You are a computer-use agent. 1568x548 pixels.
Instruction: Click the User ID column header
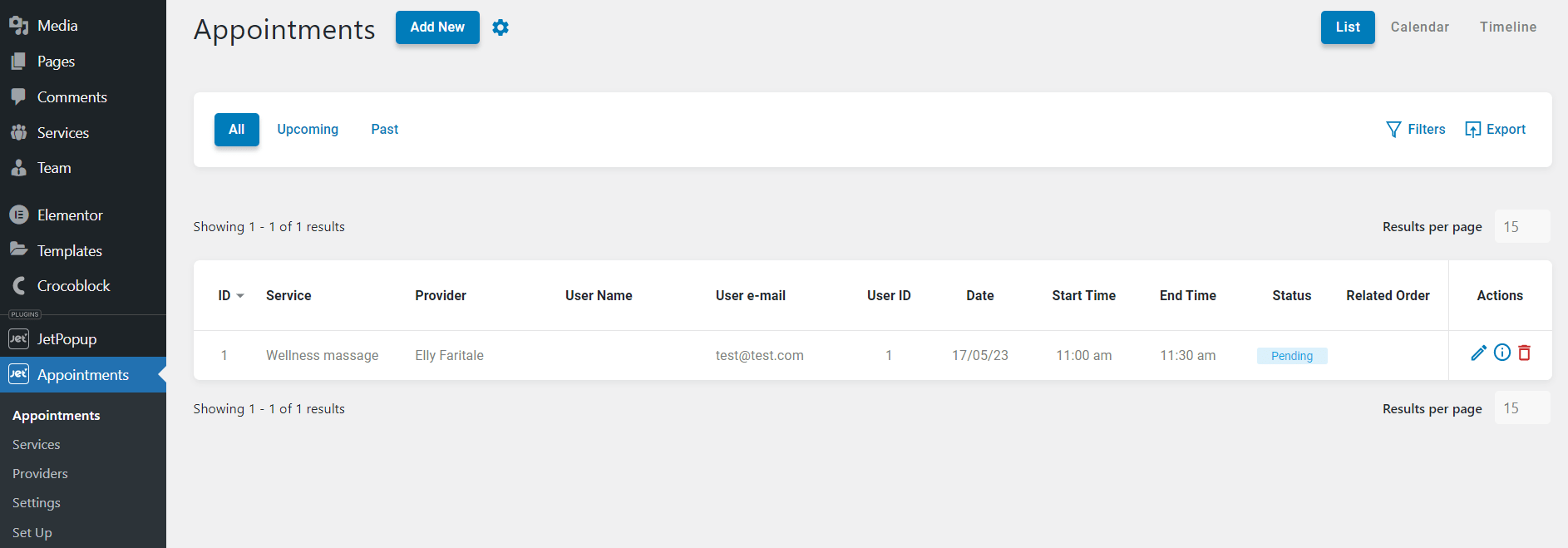click(889, 296)
